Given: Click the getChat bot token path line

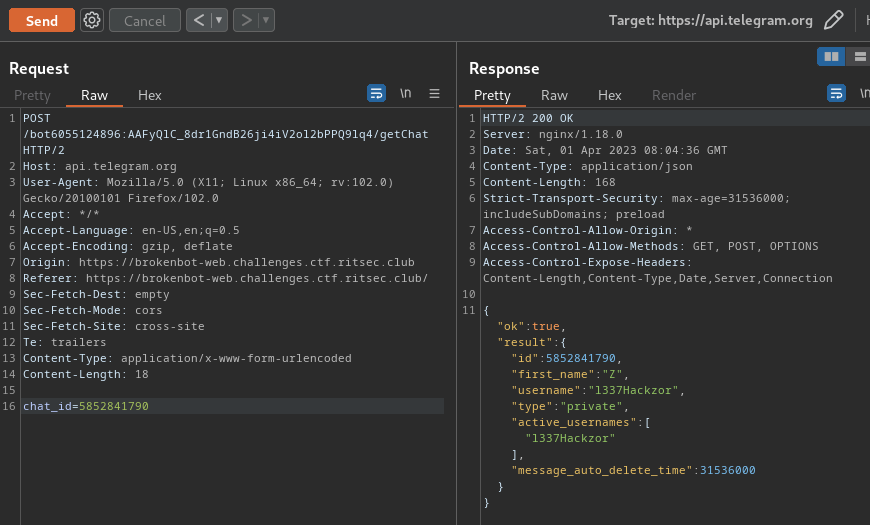Looking at the screenshot, I should tap(225, 134).
